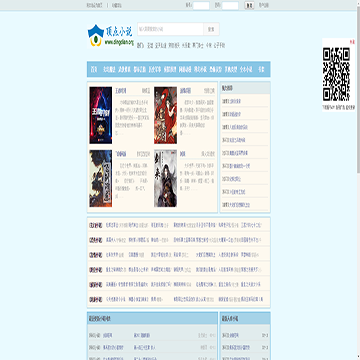Open the dark armored figure book cover
The width and height of the screenshot is (360, 360).
pyautogui.click(x=101, y=178)
